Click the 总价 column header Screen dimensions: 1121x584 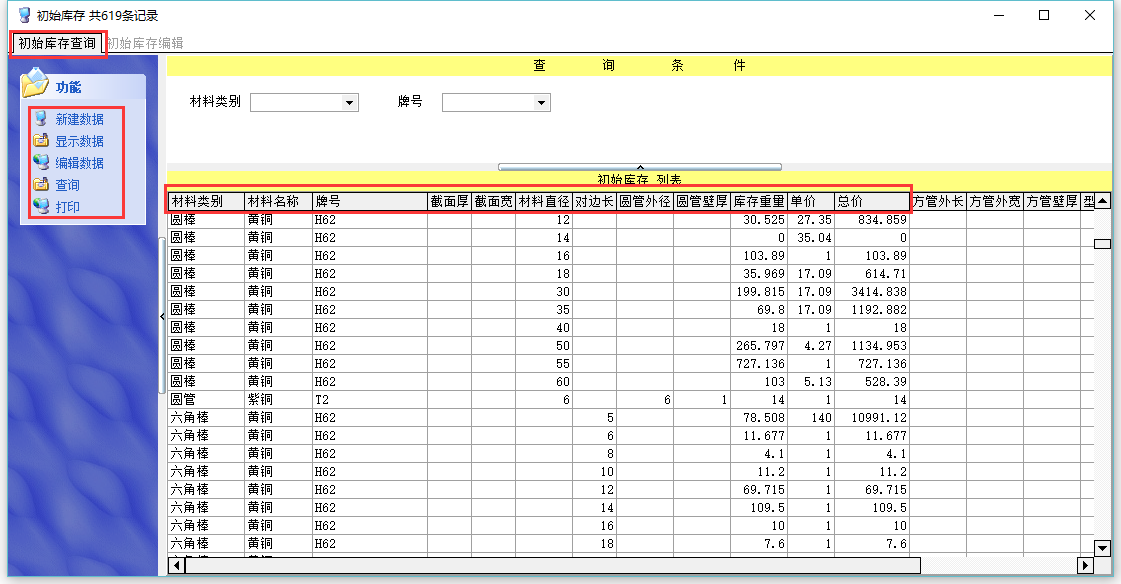[x=872, y=202]
